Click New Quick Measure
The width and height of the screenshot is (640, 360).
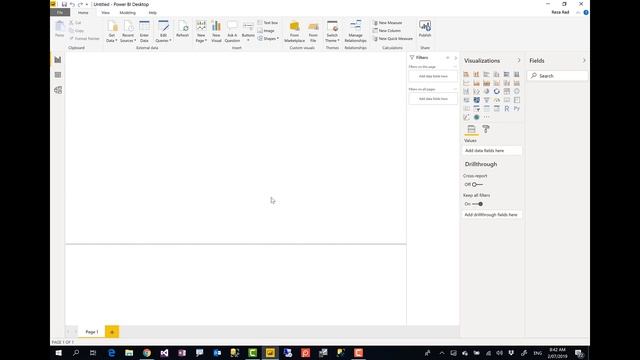point(393,38)
